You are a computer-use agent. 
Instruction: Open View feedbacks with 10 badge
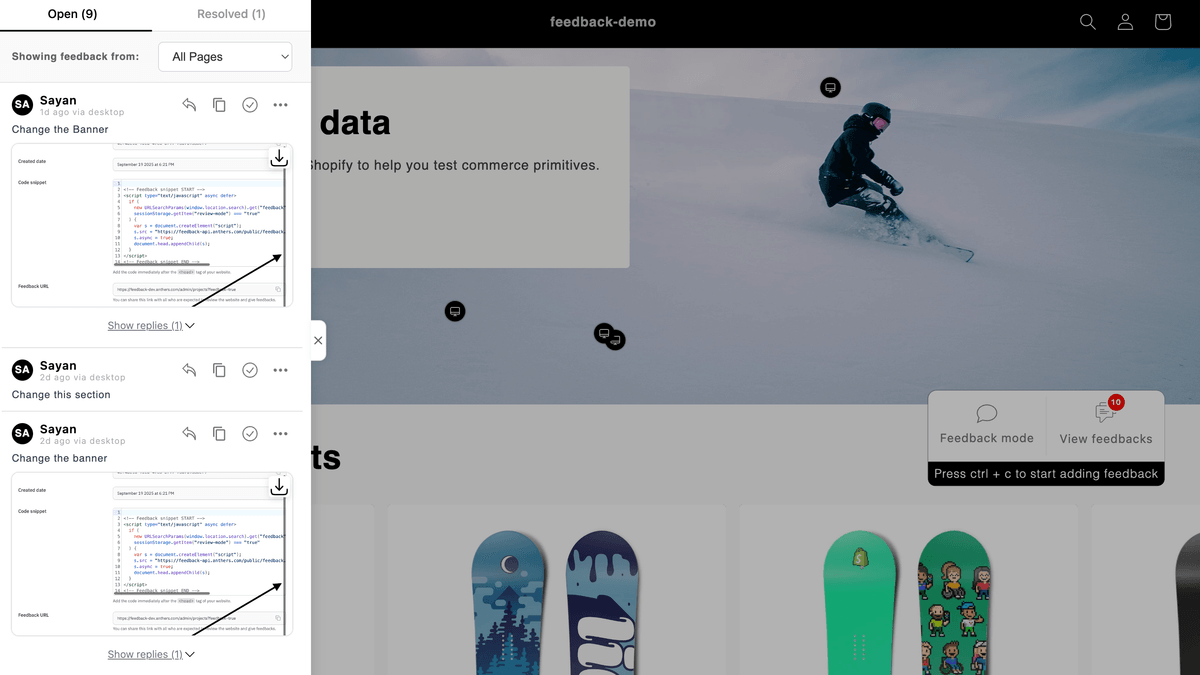[x=1105, y=425]
